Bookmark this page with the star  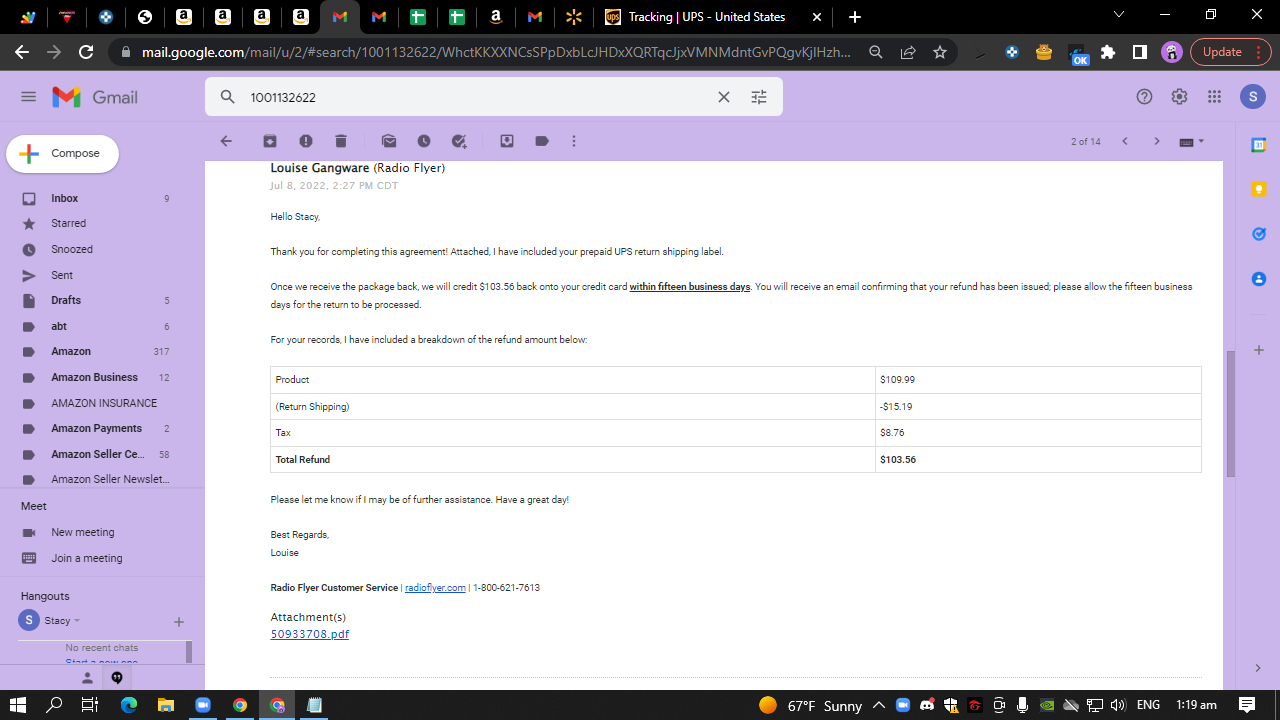[940, 52]
